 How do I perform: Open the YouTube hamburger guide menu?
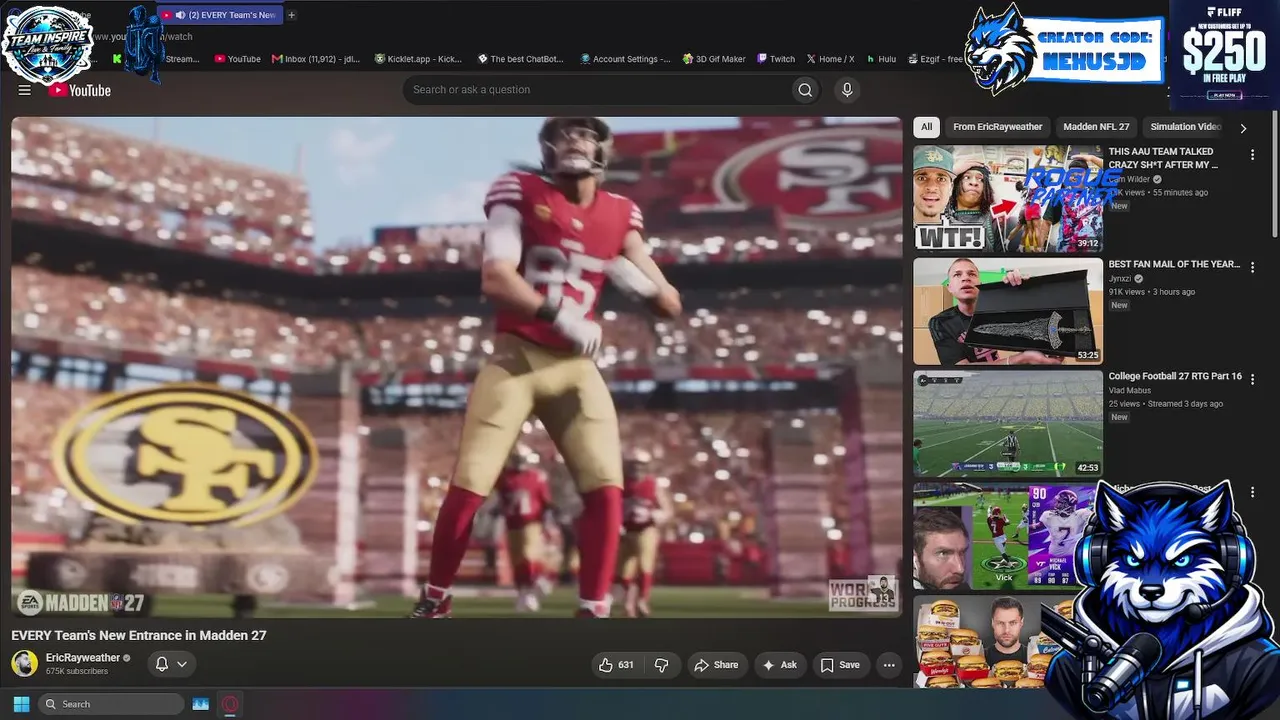(x=24, y=90)
